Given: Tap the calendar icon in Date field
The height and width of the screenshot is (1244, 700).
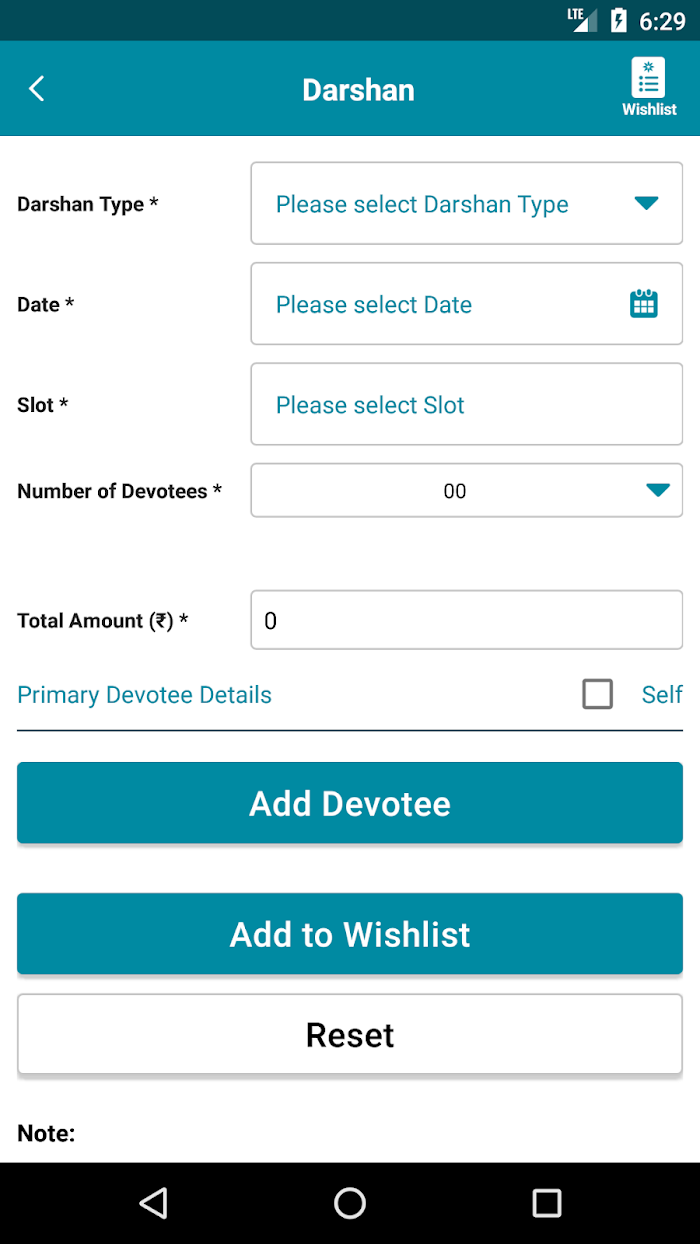Looking at the screenshot, I should [644, 304].
